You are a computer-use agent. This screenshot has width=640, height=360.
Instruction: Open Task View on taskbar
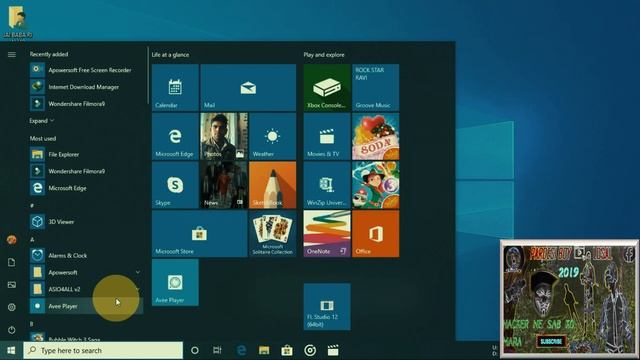(x=217, y=350)
